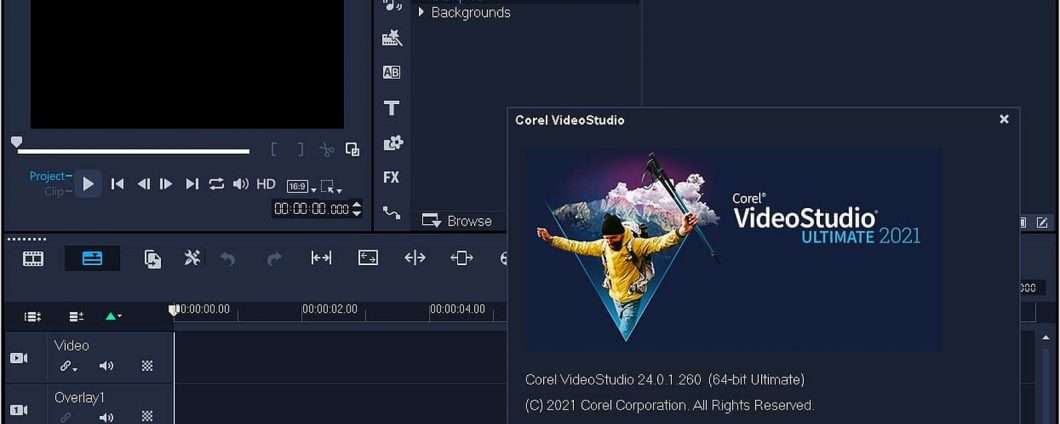
Task: Set mark-in with left bracket
Action: click(274, 149)
